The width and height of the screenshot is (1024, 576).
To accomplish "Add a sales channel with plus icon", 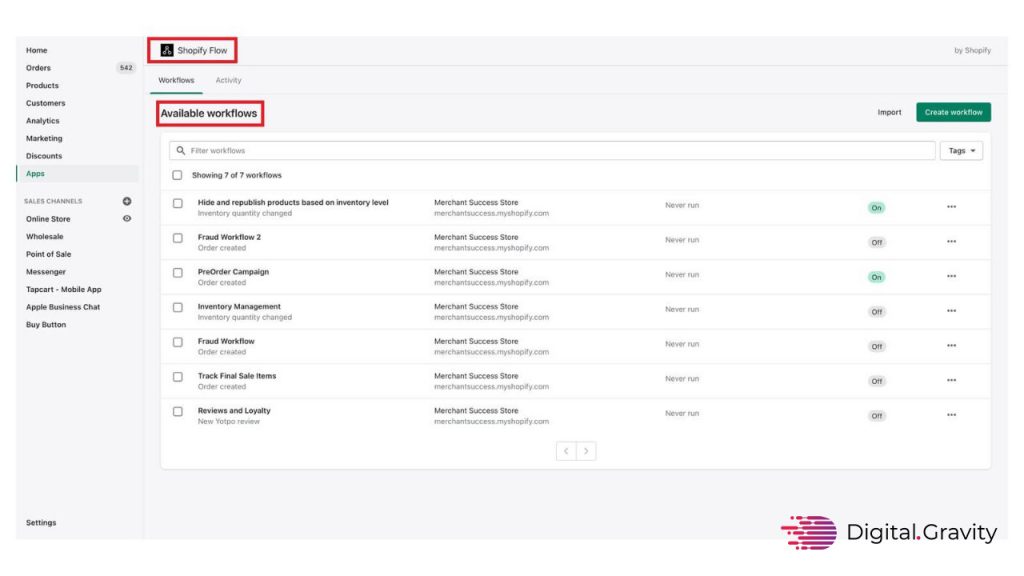I will [127, 201].
